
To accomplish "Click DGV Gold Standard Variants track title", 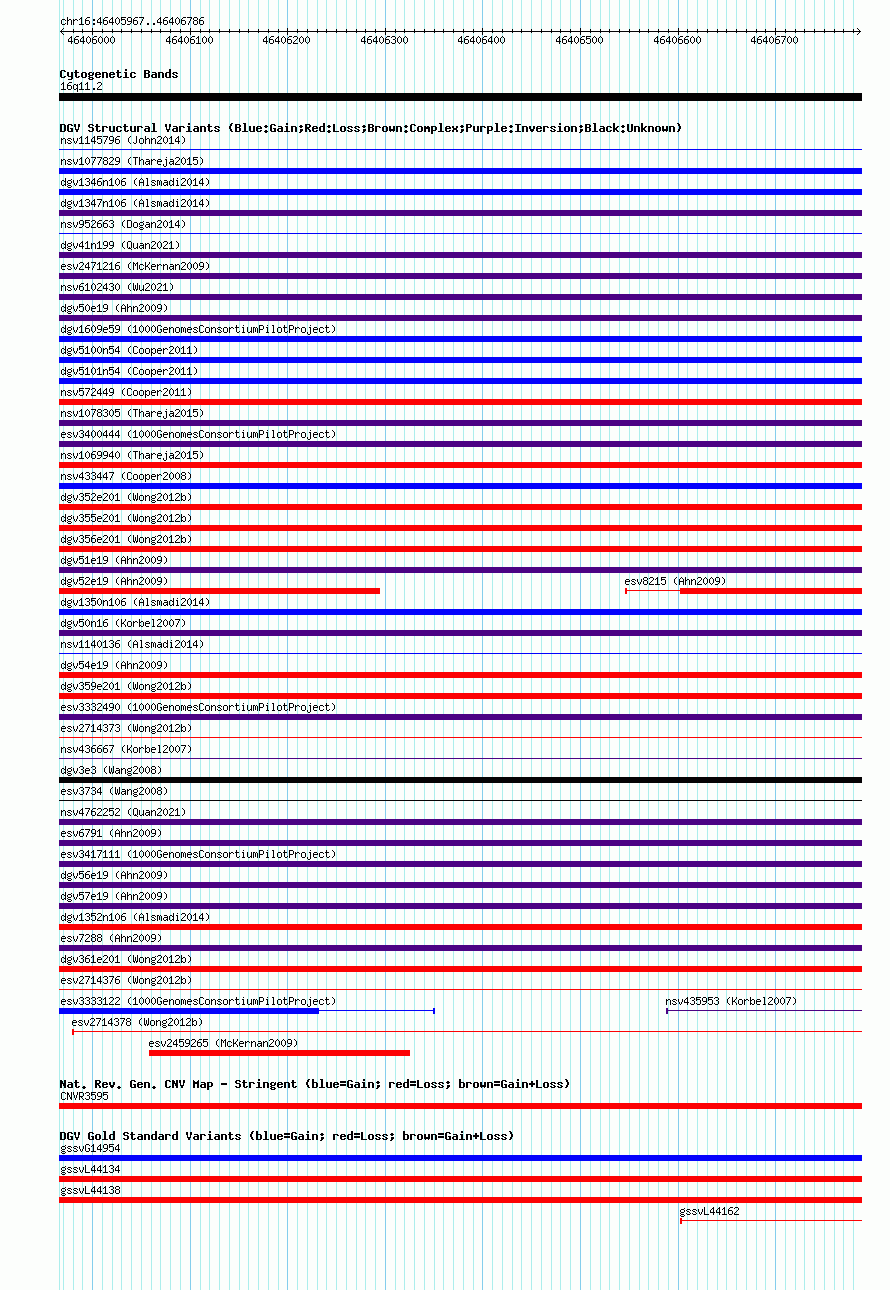I will click(287, 1136).
